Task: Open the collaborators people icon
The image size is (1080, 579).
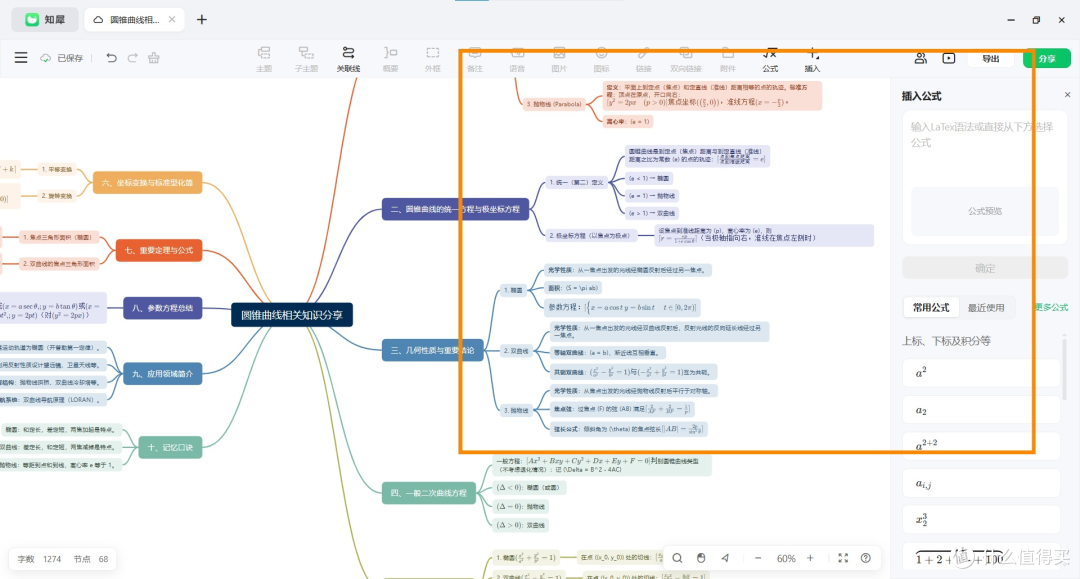Action: pos(920,59)
